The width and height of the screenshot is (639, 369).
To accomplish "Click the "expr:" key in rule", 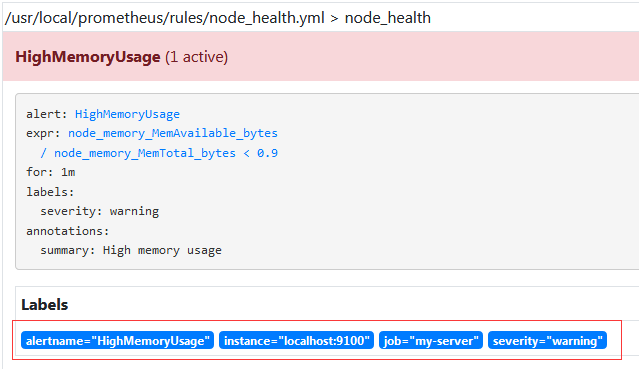I will [43, 133].
